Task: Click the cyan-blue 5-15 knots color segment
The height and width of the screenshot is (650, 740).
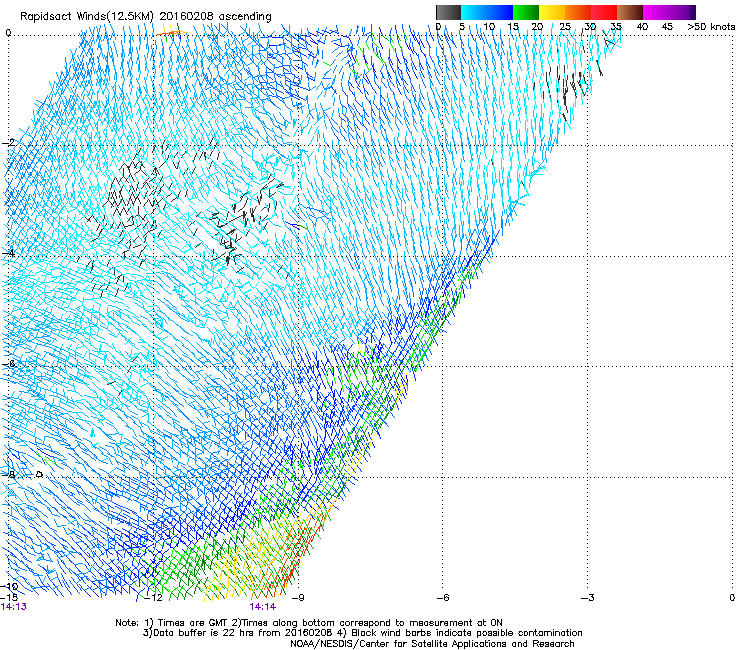Action: [487, 12]
